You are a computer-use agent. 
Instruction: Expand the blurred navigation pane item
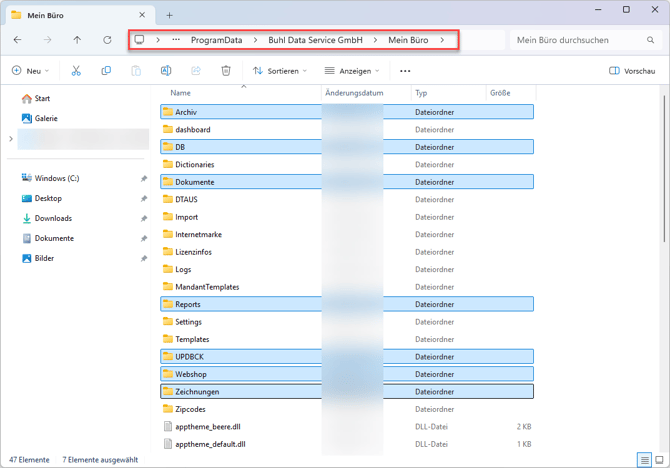[x=11, y=138]
